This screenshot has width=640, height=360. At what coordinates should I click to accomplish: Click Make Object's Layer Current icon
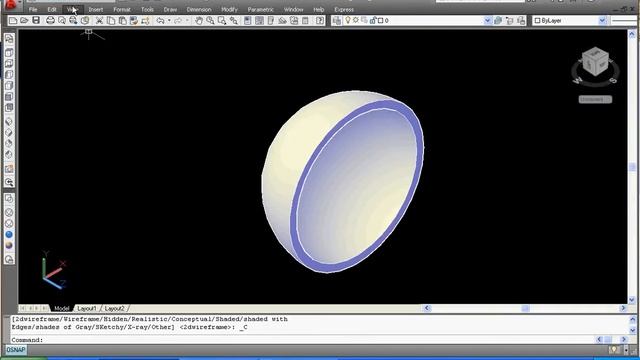(x=498, y=20)
